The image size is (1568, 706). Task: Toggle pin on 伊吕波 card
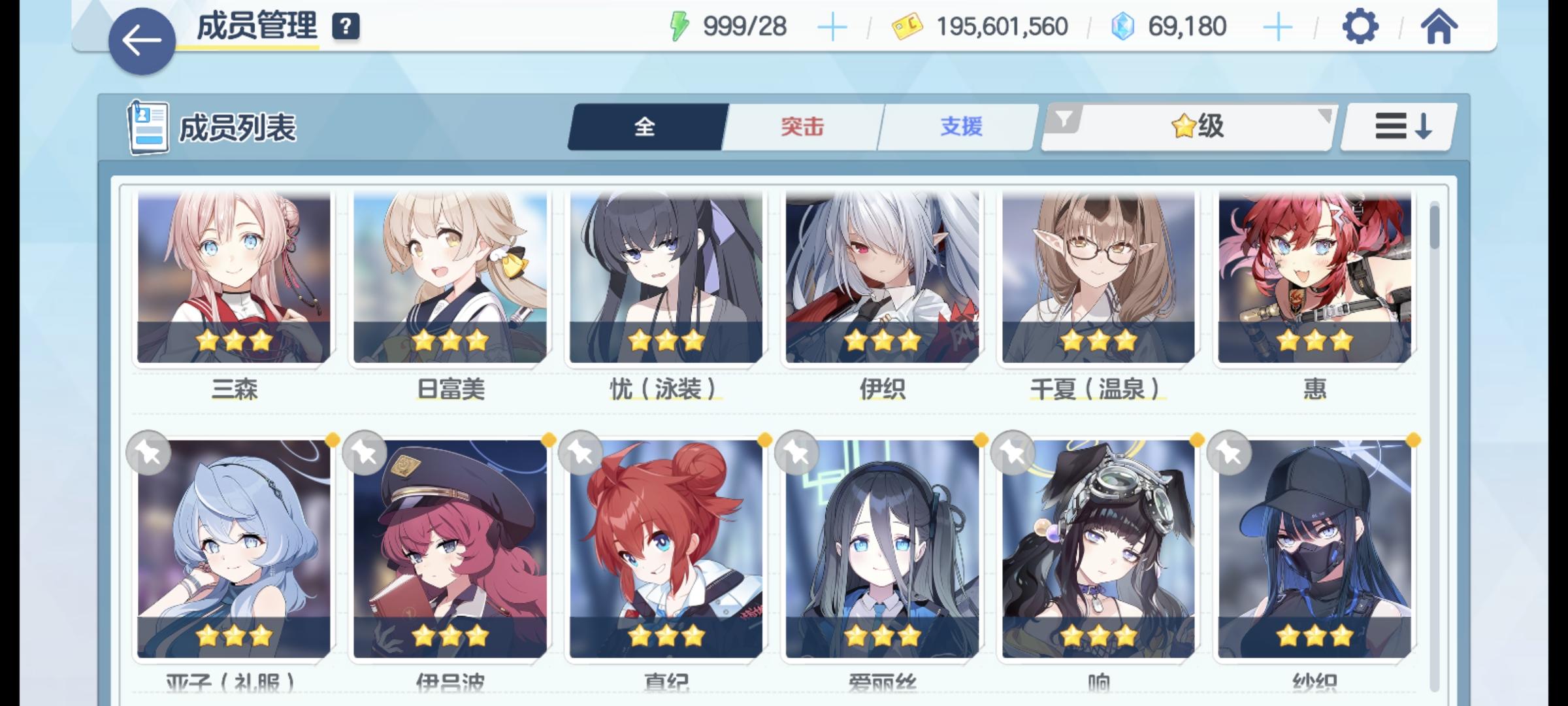click(365, 452)
